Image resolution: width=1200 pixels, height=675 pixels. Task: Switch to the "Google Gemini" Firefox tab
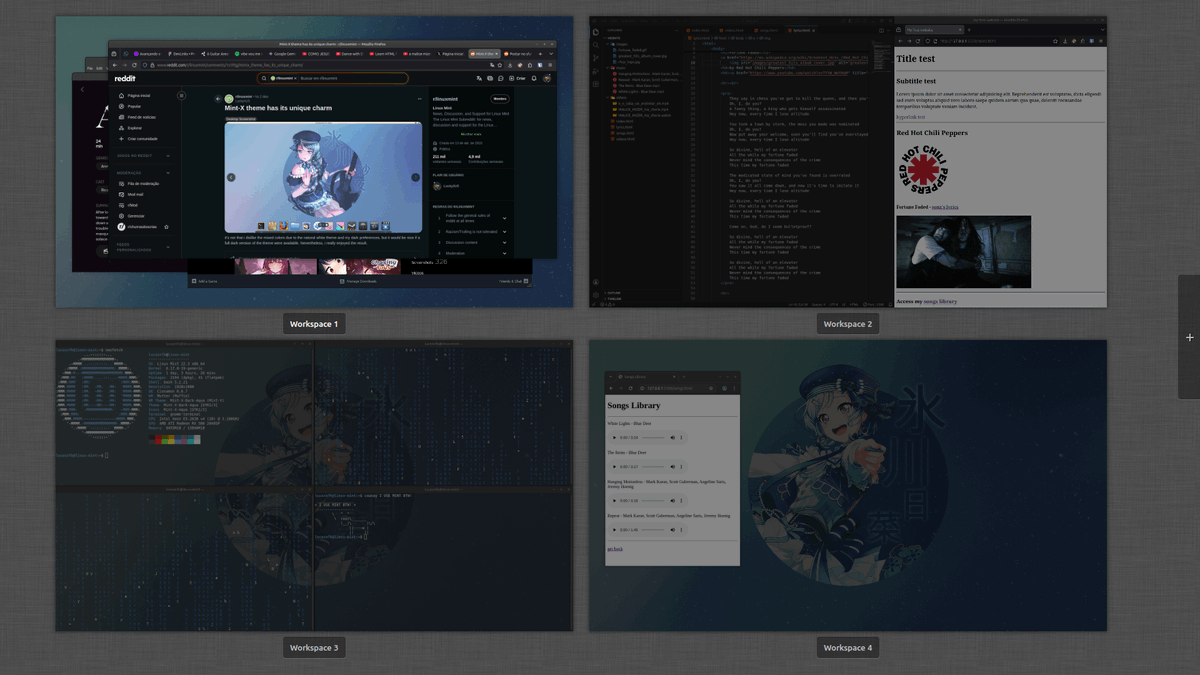pos(282,54)
